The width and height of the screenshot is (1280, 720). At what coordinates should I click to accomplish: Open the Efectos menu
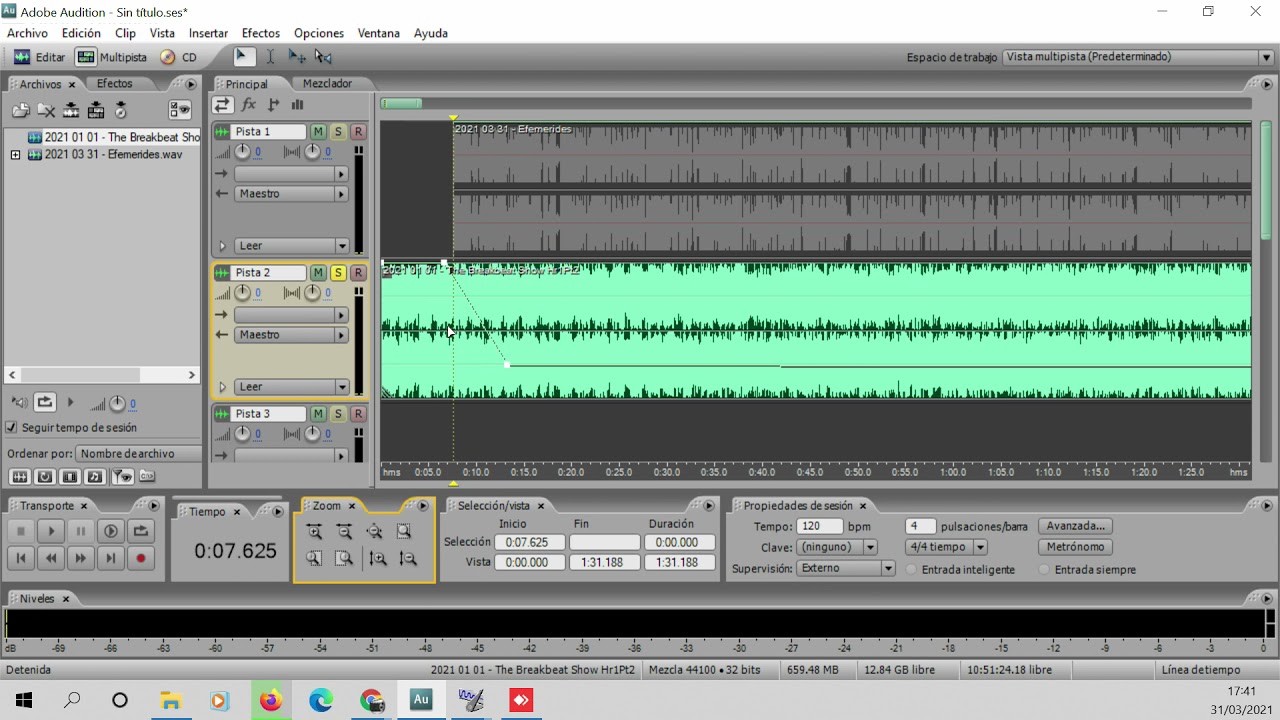click(261, 33)
